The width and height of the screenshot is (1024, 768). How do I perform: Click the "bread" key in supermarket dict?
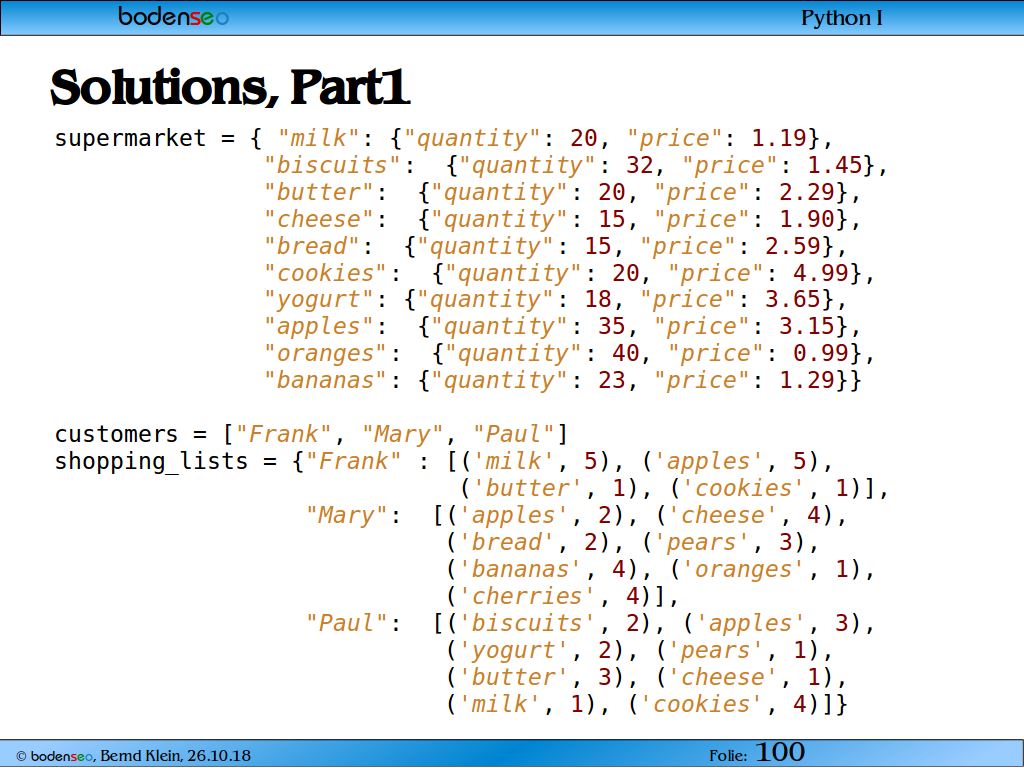pos(312,246)
